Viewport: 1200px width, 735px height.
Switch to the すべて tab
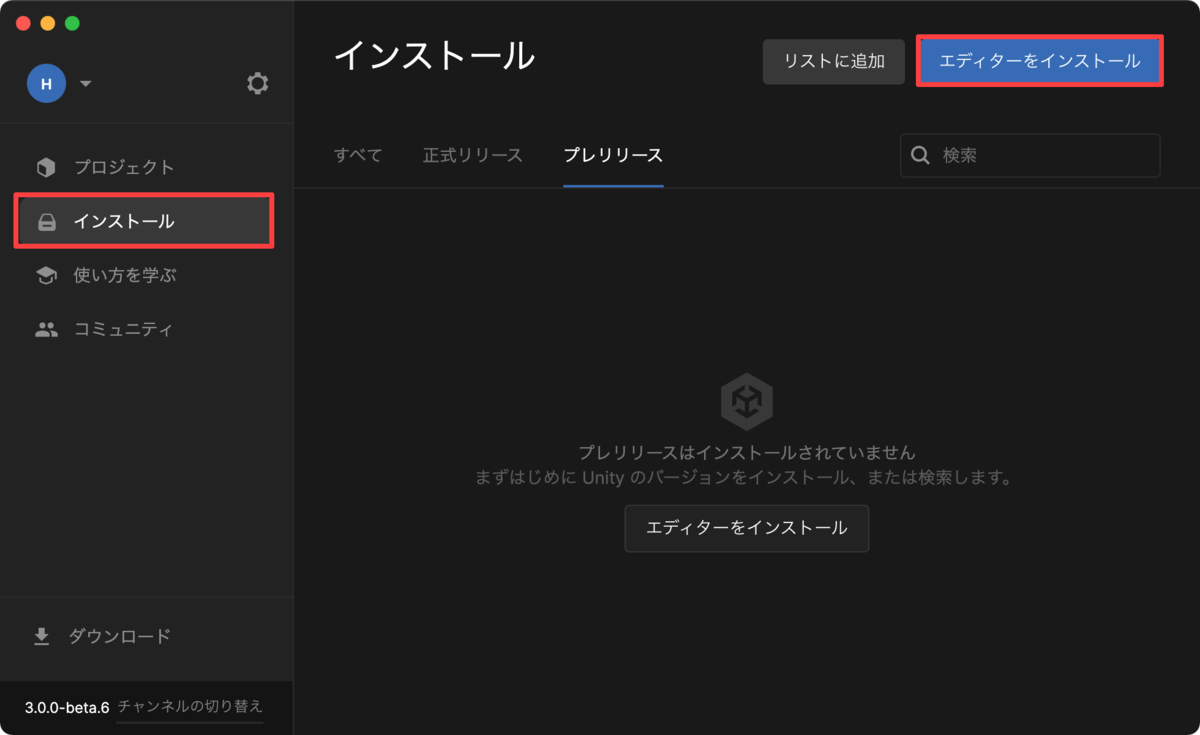click(357, 155)
